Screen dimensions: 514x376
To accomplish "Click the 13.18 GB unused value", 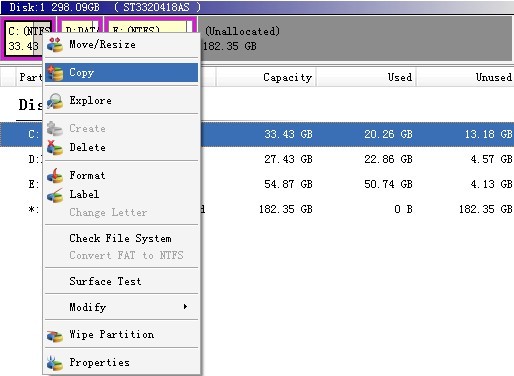I will (x=488, y=134).
